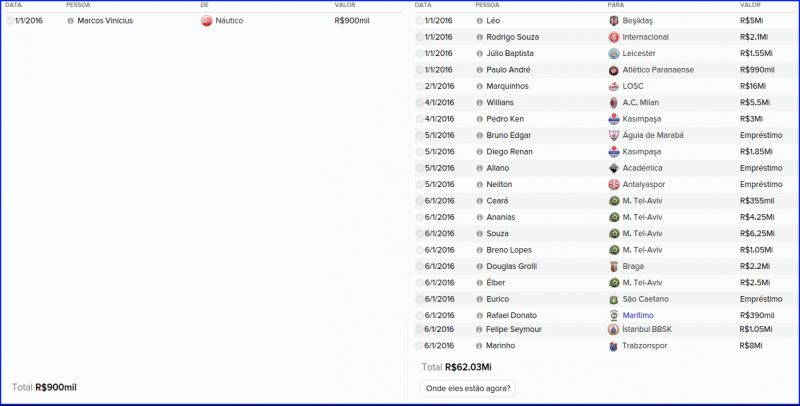This screenshot has width=800, height=406.
Task: Click the Leicester club badge
Action: (613, 53)
